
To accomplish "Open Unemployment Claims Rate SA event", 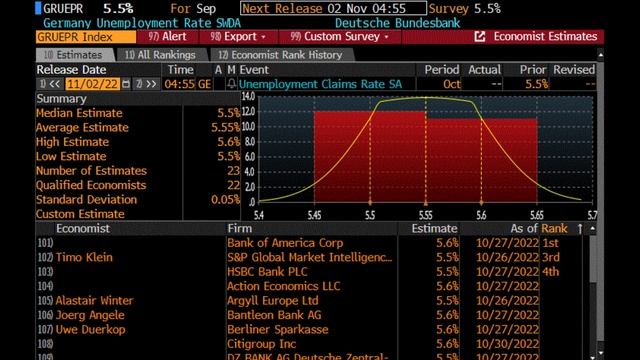I will coord(320,84).
